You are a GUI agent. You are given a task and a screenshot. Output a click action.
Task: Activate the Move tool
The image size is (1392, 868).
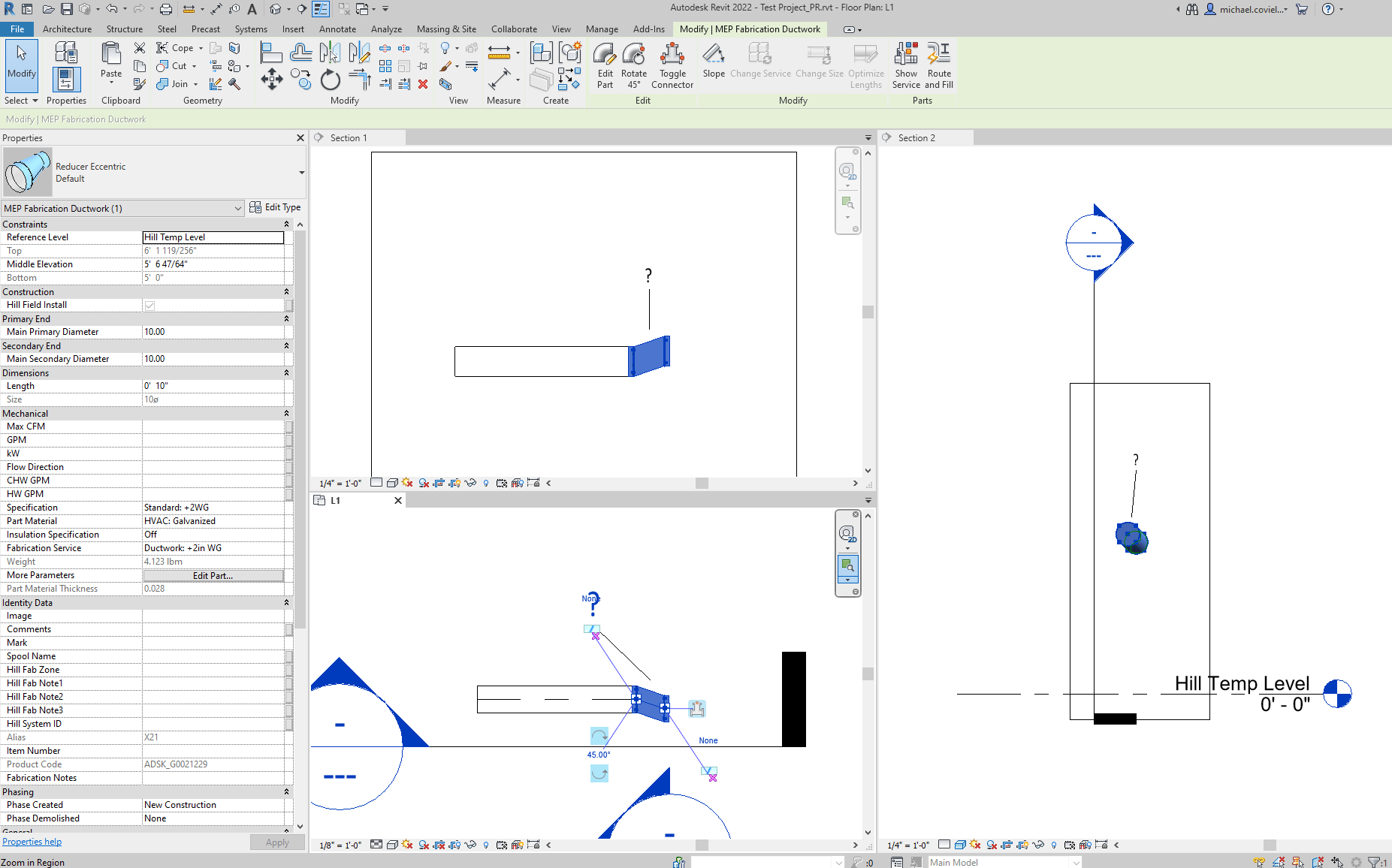(271, 78)
